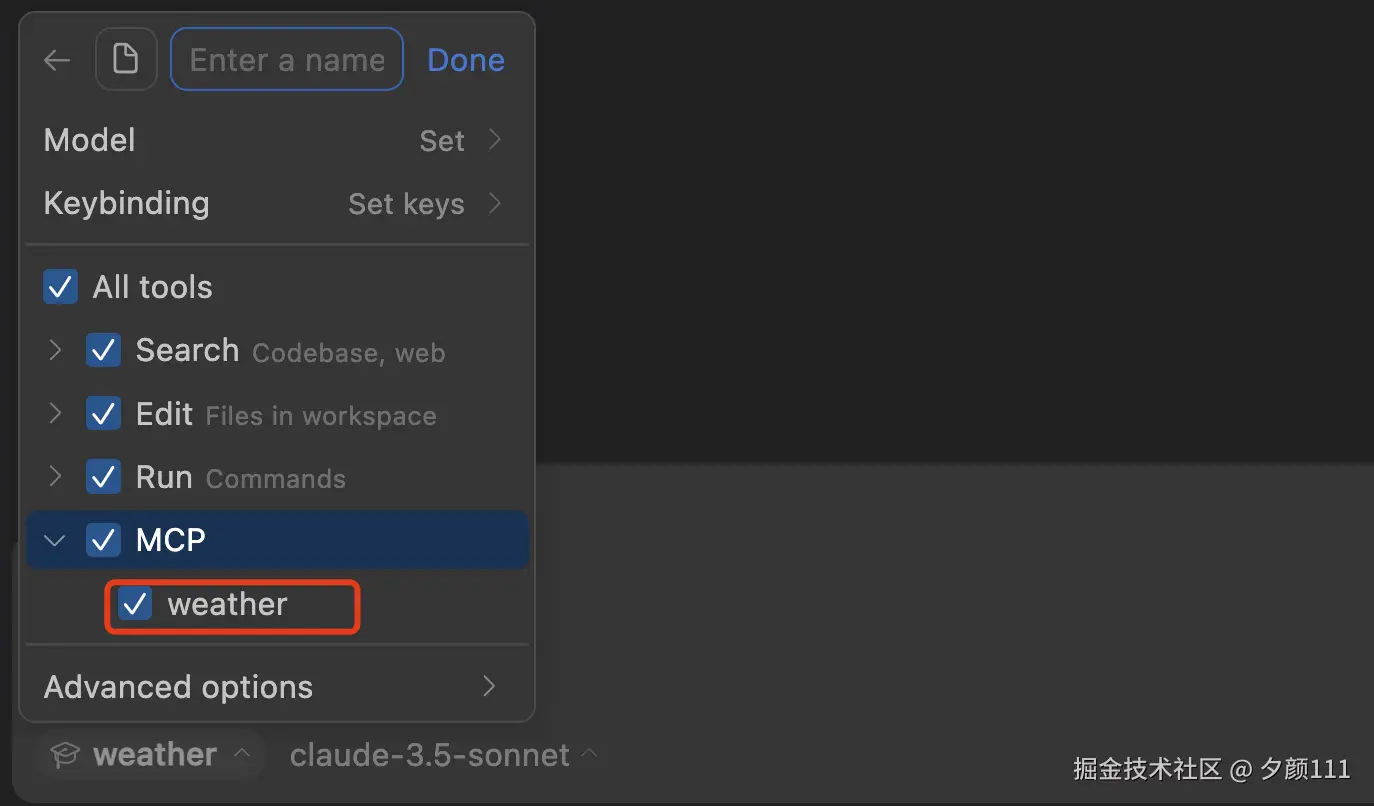Uncheck the Search tool checkbox
This screenshot has height=806, width=1374.
tap(104, 351)
